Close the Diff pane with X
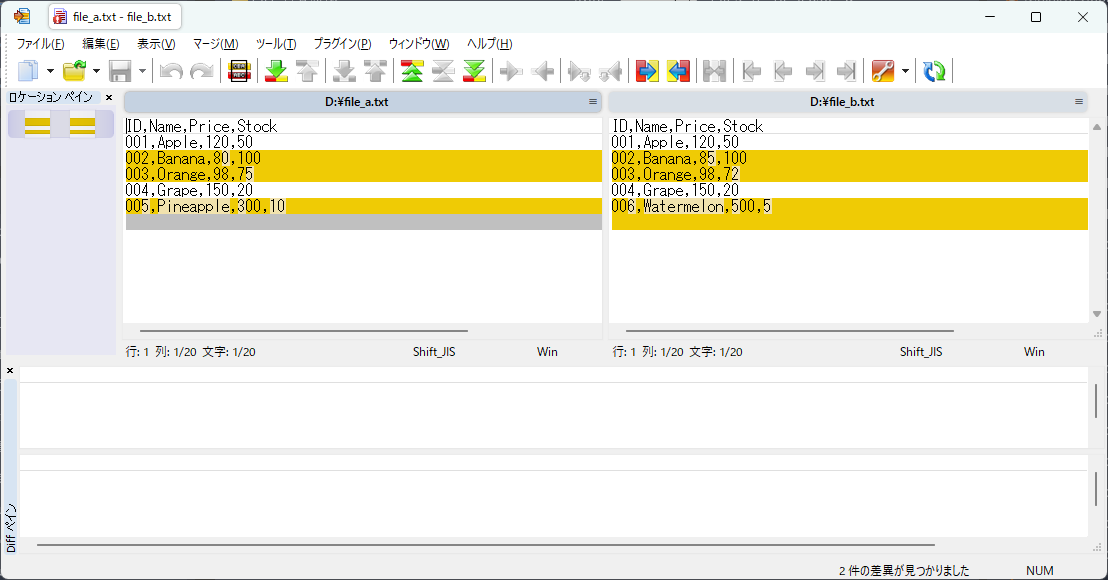This screenshot has width=1108, height=580. pyautogui.click(x=10, y=371)
